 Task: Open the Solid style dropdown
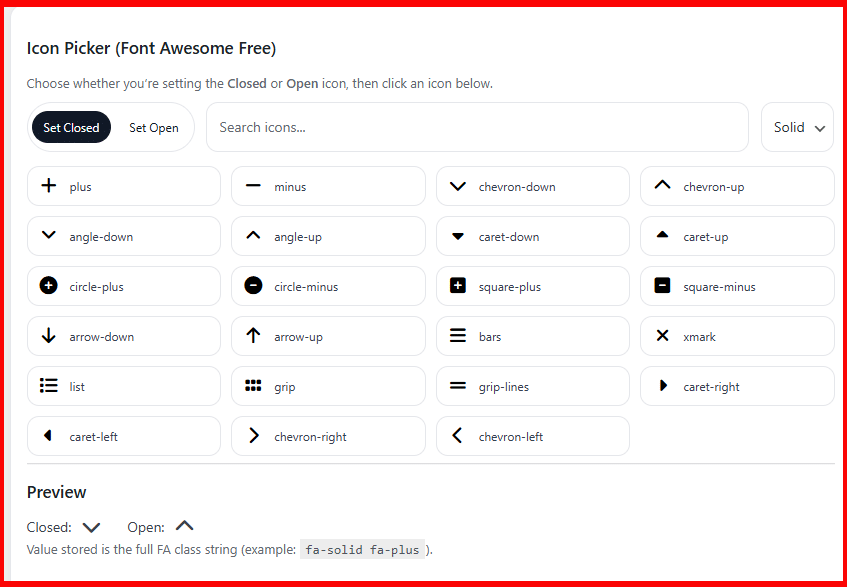(797, 127)
